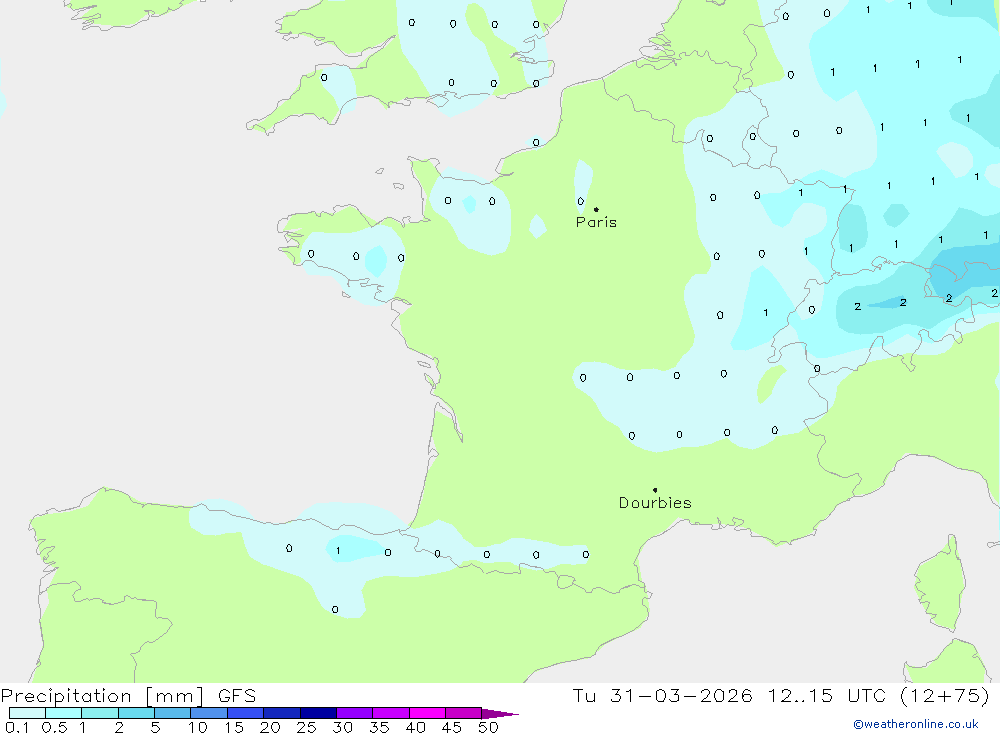Pick the 45–50 mm legend swatch
1000x733 pixels.
(x=463, y=713)
